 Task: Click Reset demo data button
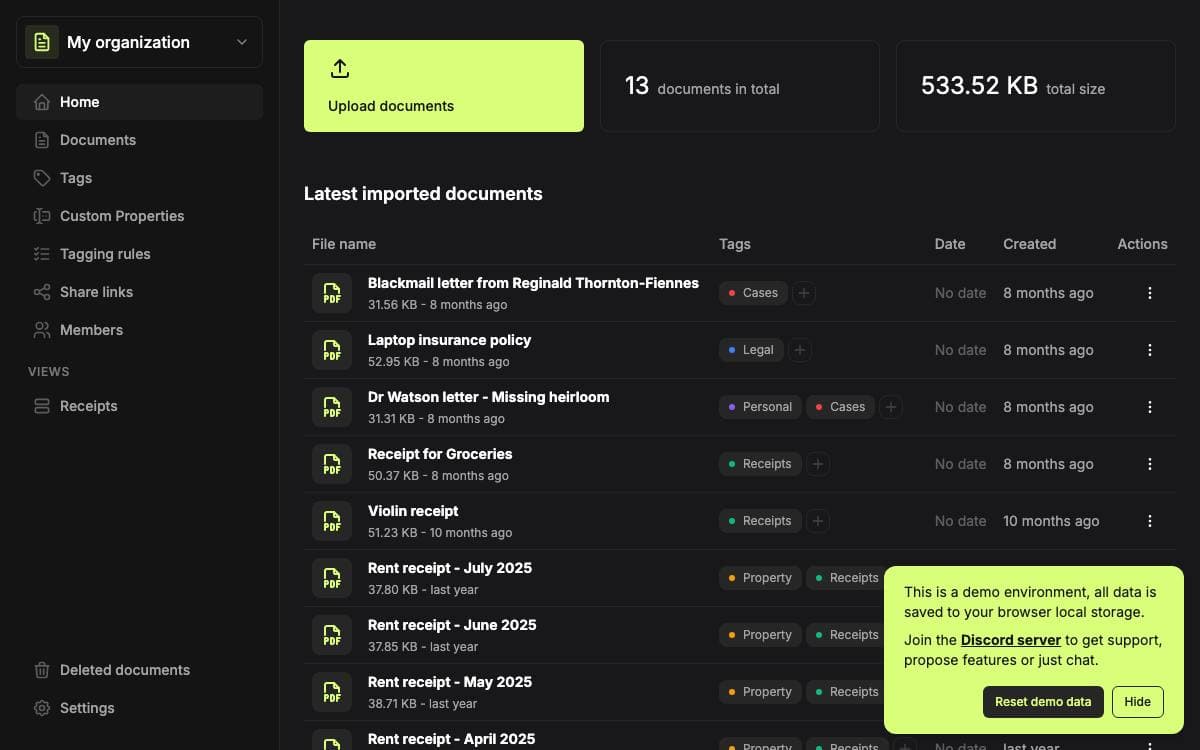(x=1043, y=702)
